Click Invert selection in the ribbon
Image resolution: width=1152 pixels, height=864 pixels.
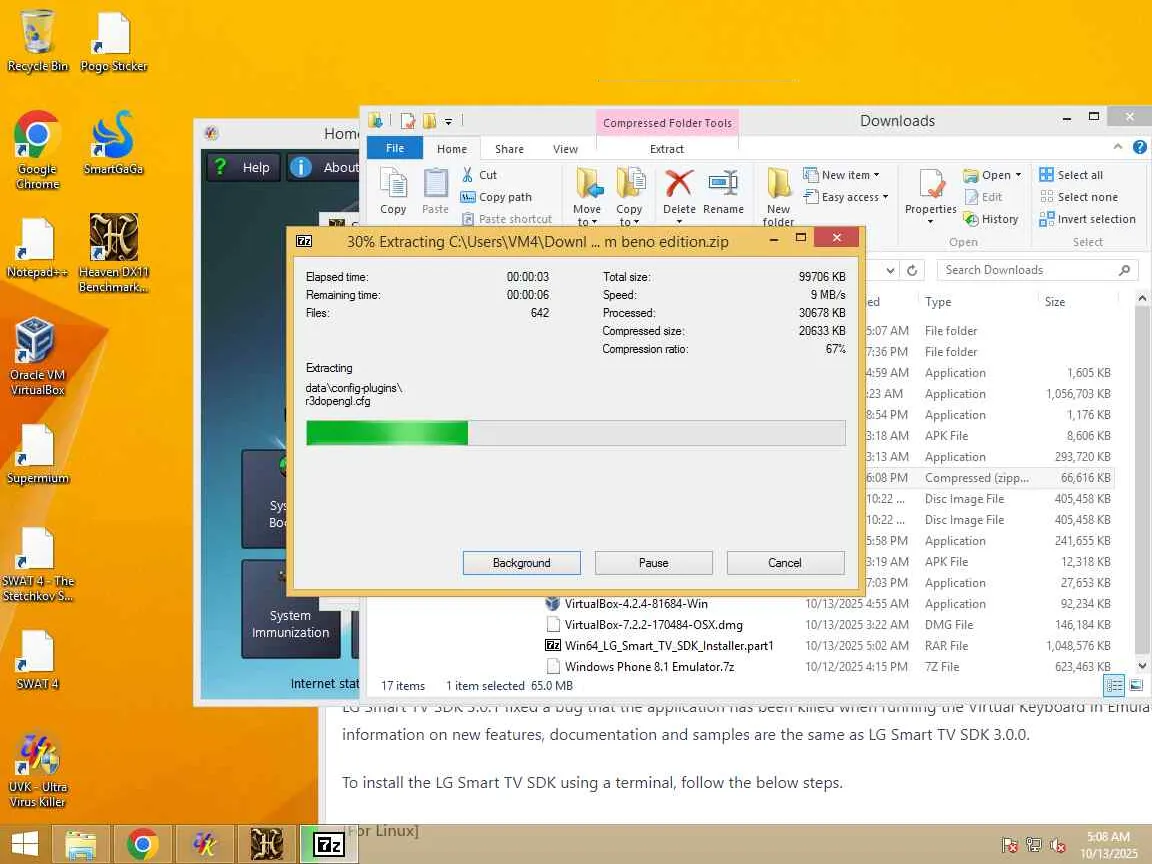point(1087,219)
